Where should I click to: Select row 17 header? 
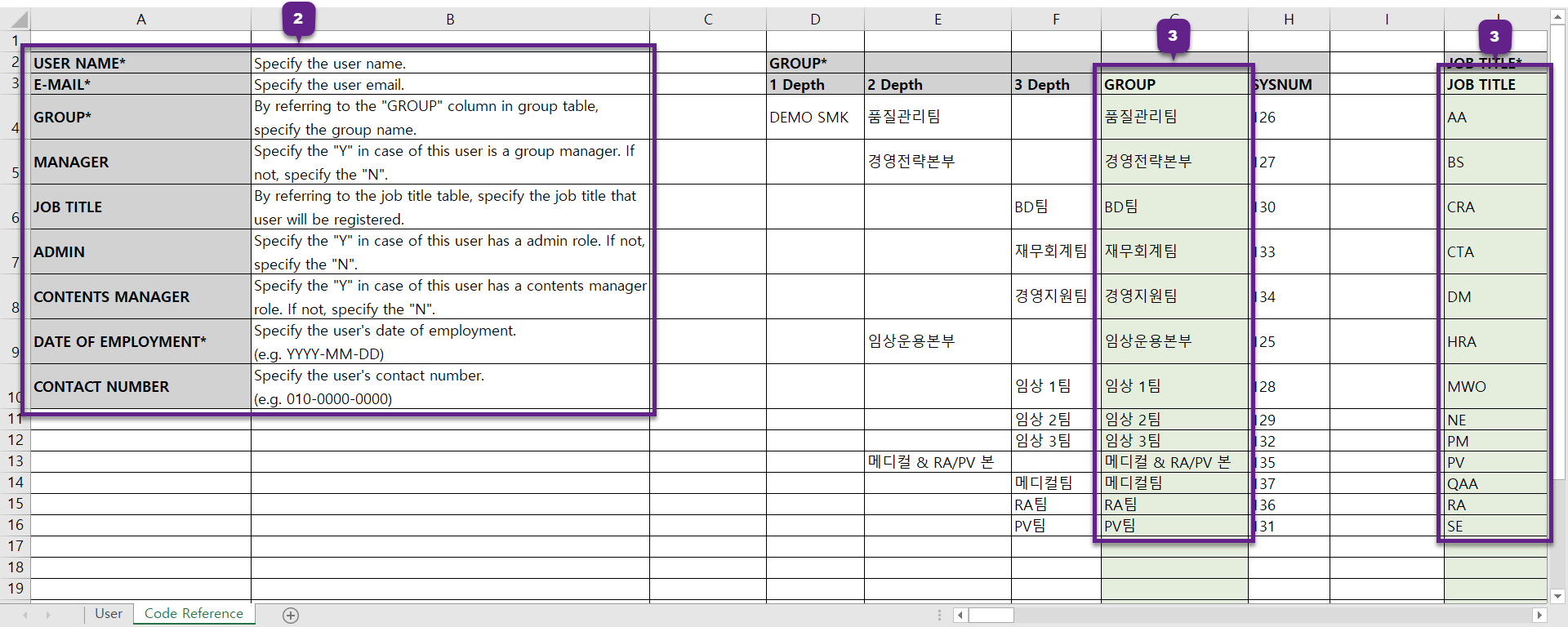[x=16, y=546]
